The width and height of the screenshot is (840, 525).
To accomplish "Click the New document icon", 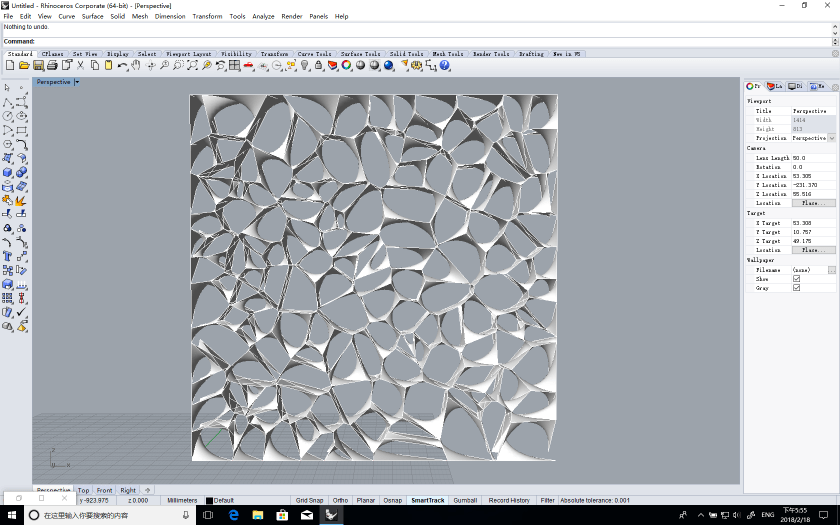I will click(10, 65).
